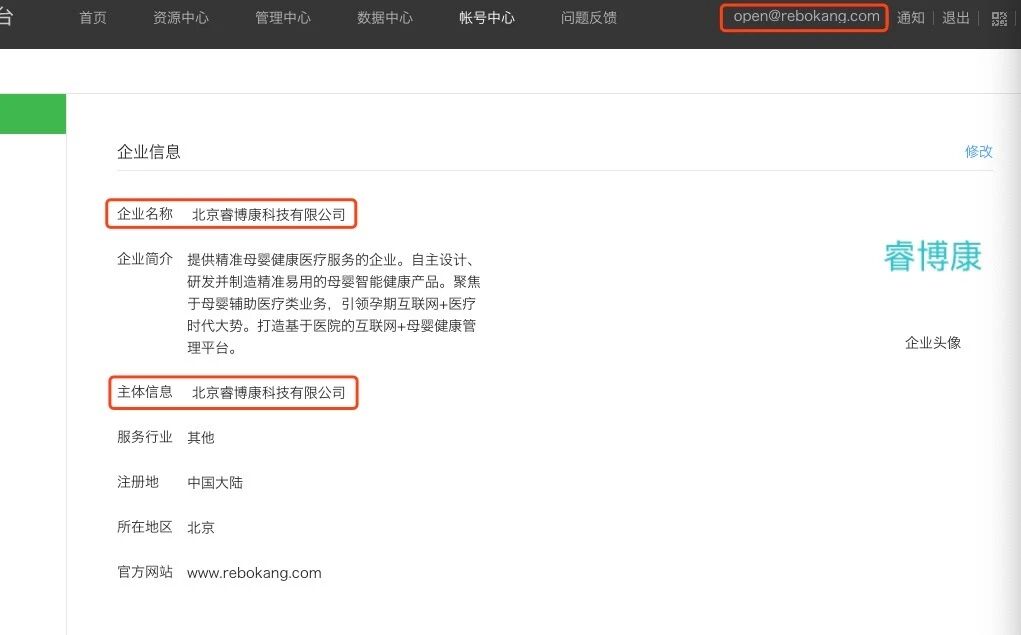
Task: Click the green sidebar selected item
Action: 33,114
